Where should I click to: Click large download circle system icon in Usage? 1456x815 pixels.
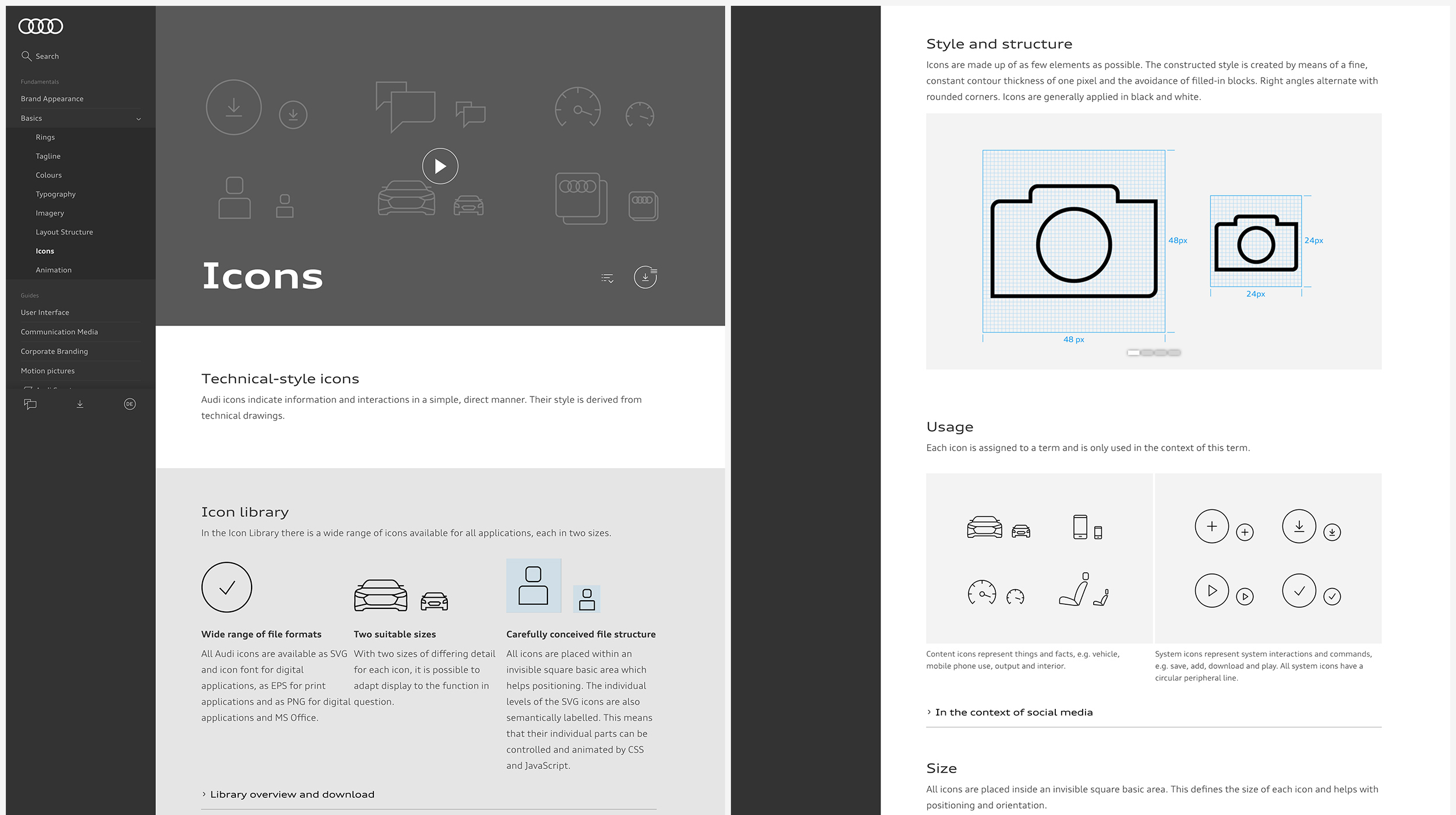[x=1299, y=526]
